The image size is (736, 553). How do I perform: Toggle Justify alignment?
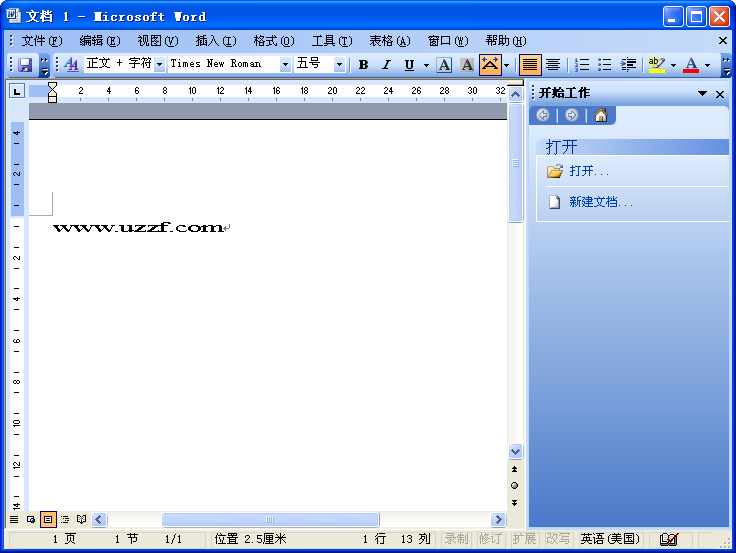(x=529, y=64)
